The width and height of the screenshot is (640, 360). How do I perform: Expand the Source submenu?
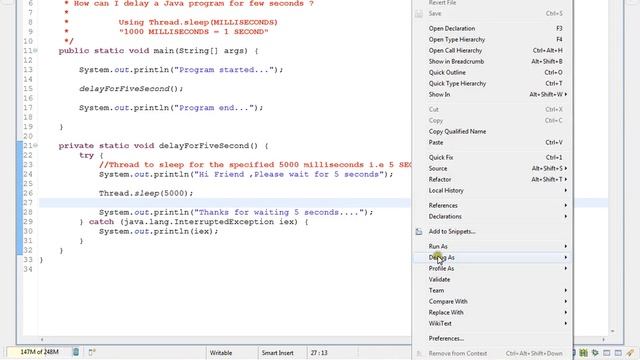tap(493, 168)
